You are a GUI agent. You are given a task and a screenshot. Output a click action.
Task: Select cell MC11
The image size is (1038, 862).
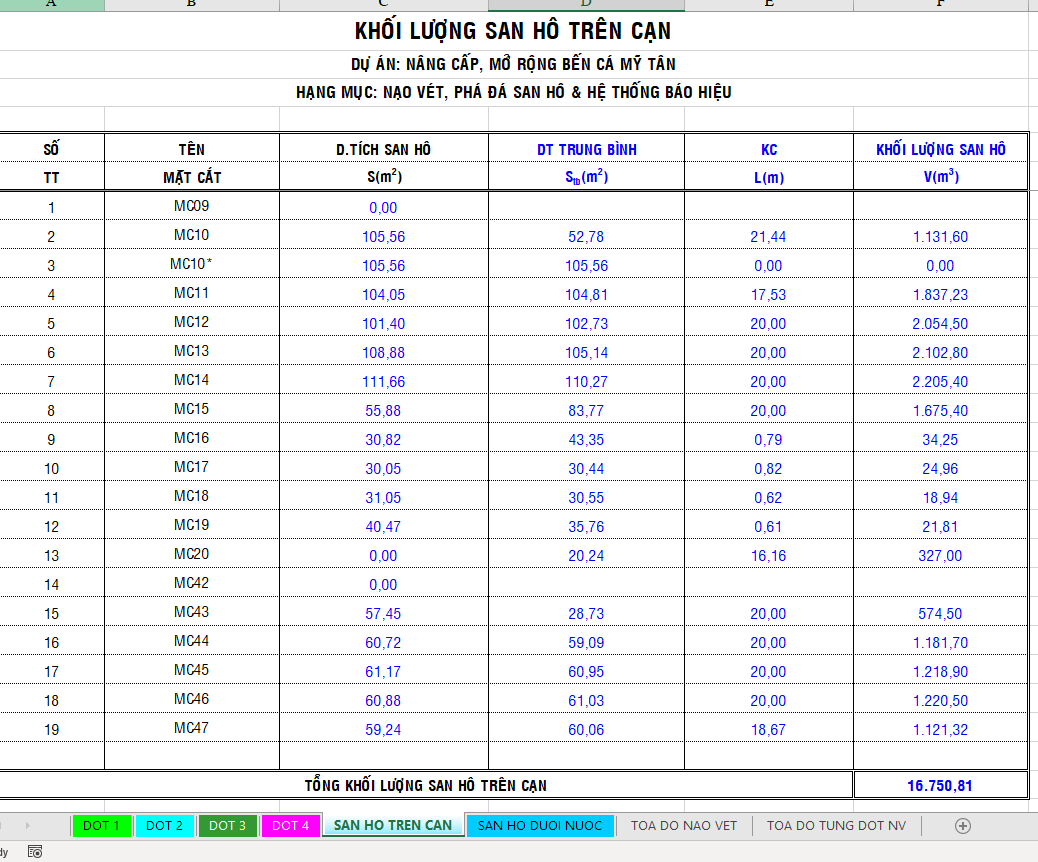(191, 293)
